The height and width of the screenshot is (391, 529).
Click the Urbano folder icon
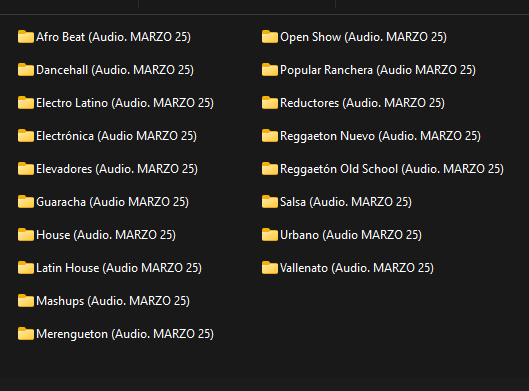point(270,235)
